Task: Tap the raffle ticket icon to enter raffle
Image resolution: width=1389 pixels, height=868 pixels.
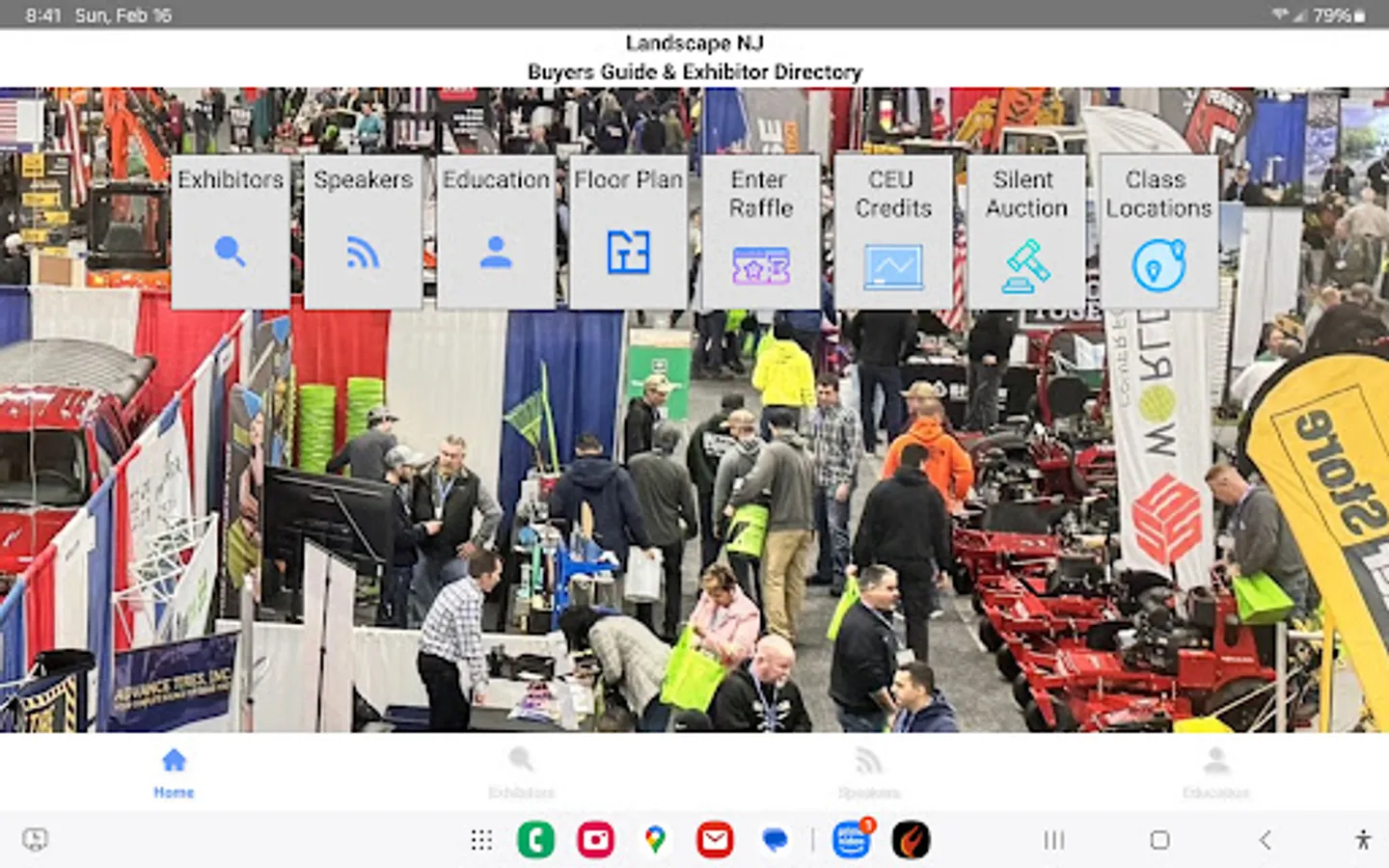Action: point(760,266)
